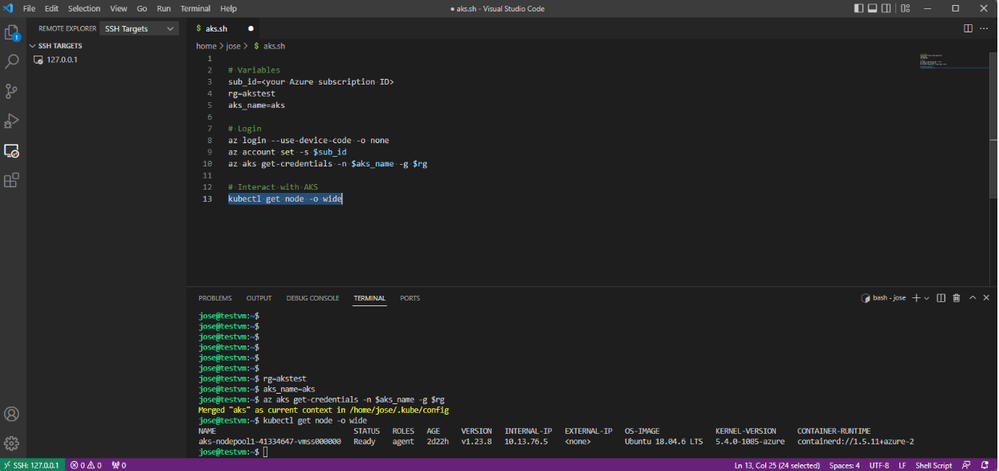
Task: Open the Selection menu
Action: coord(84,8)
